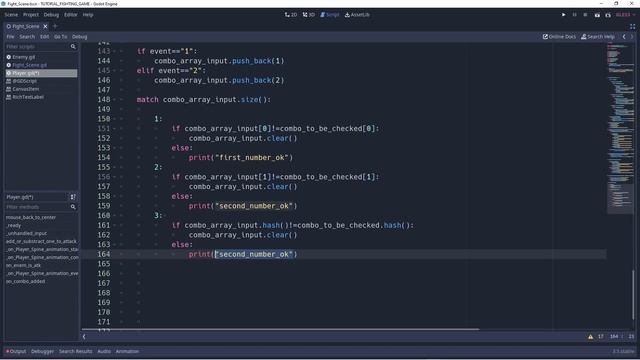The image size is (640, 360).
Task: Open the Go To menu
Action: pos(60,37)
